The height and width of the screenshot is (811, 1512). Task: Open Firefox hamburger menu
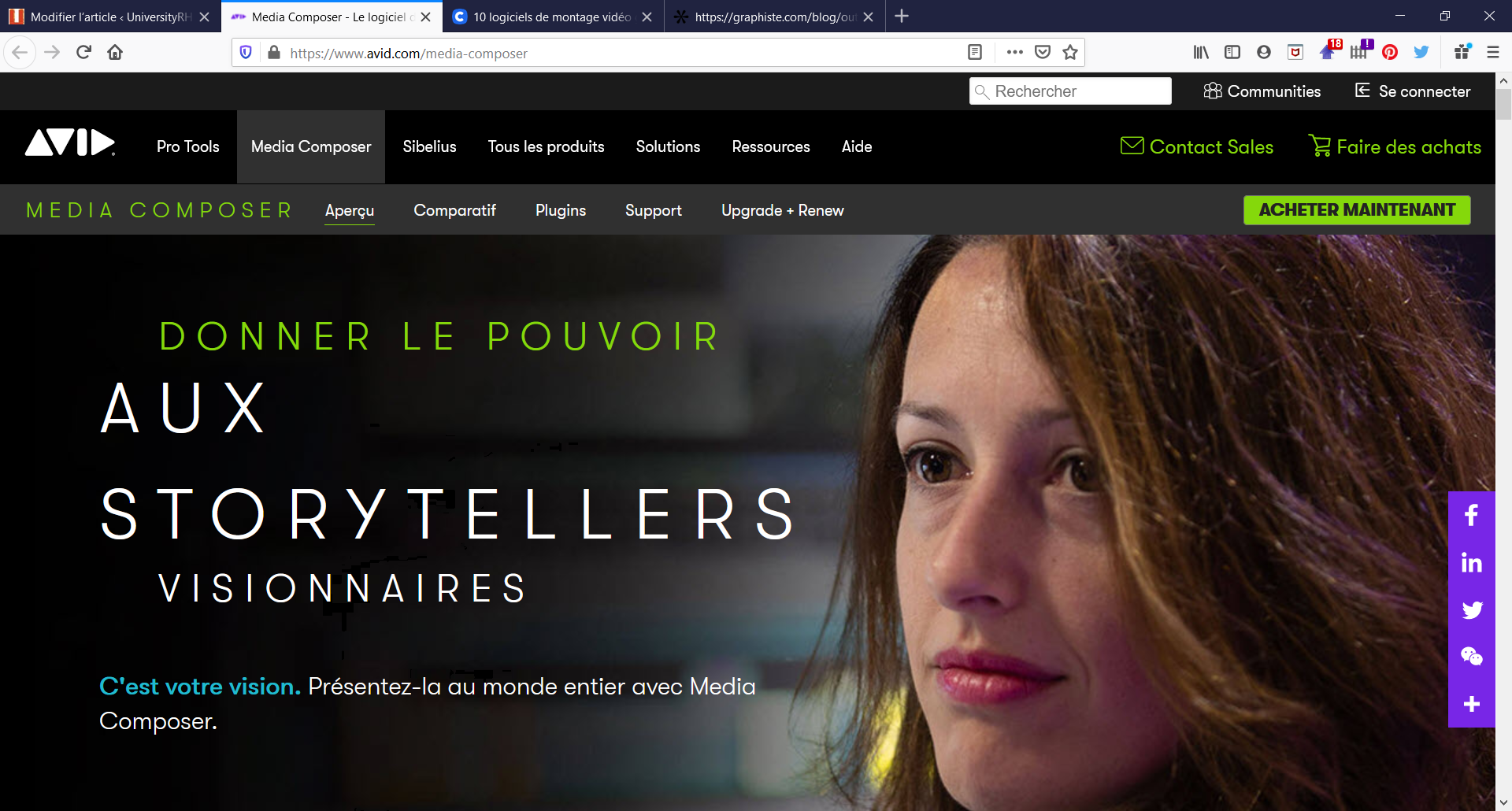1492,53
